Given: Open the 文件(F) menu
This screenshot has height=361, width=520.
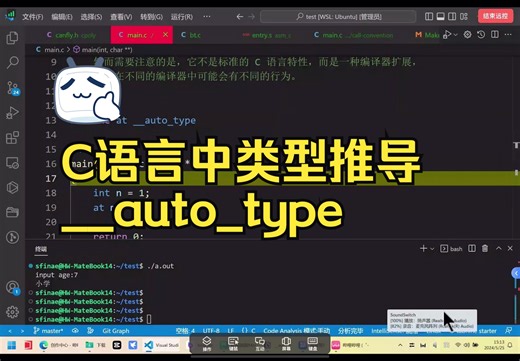Looking at the screenshot, I should click(33, 17).
